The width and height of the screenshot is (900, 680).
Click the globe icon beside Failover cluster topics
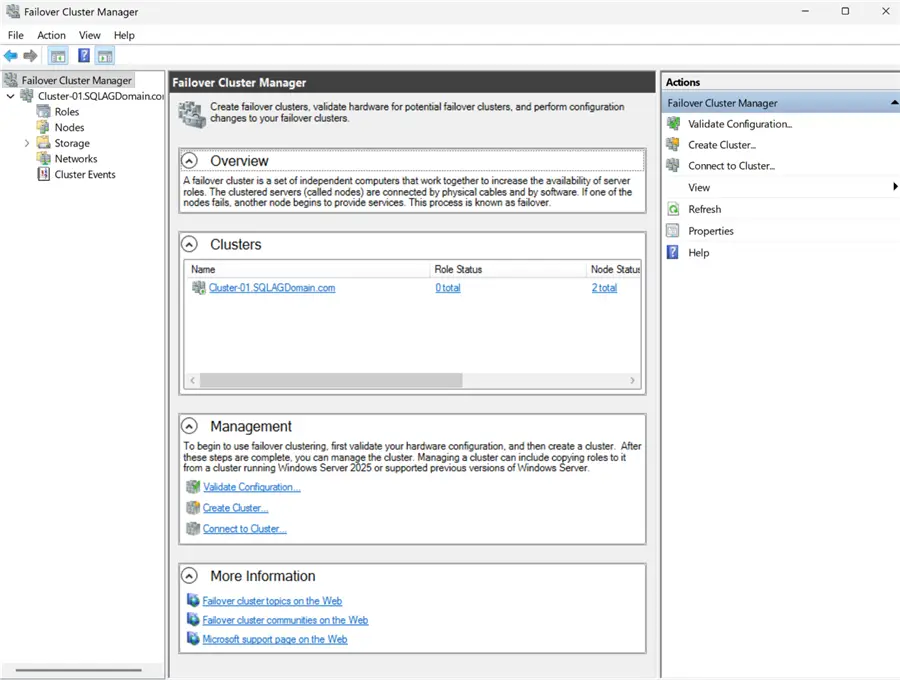coord(193,600)
